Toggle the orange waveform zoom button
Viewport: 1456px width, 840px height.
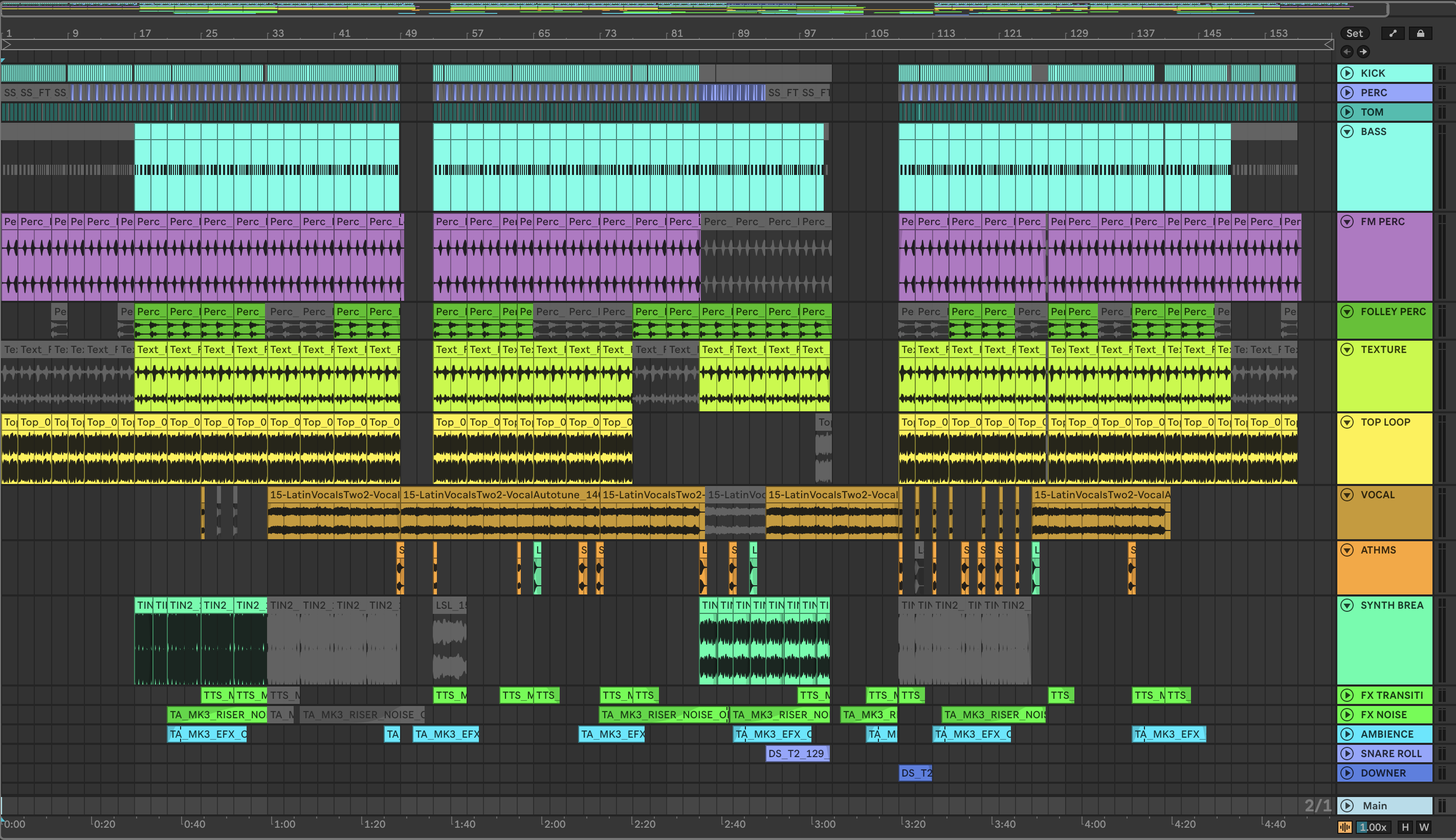pos(1344,827)
